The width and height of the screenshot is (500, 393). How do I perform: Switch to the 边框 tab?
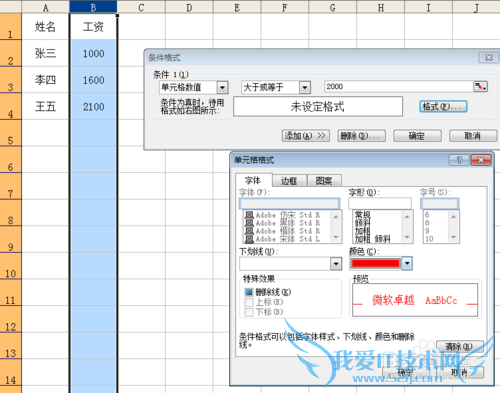pos(289,181)
